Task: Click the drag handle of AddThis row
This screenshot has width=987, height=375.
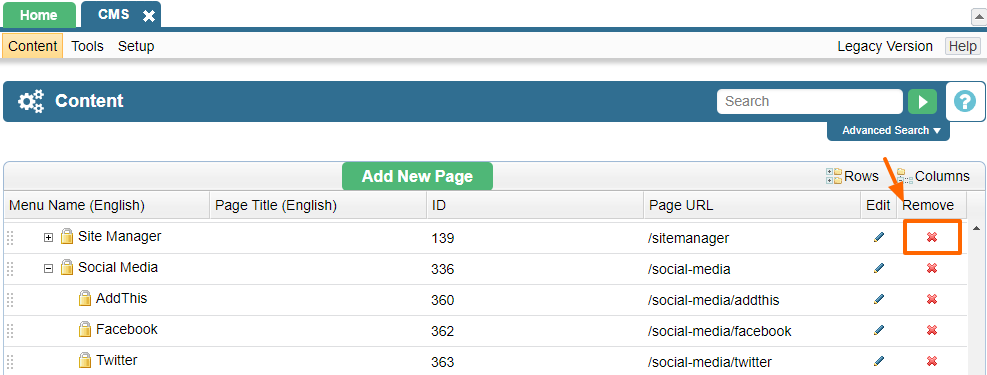Action: [x=9, y=299]
